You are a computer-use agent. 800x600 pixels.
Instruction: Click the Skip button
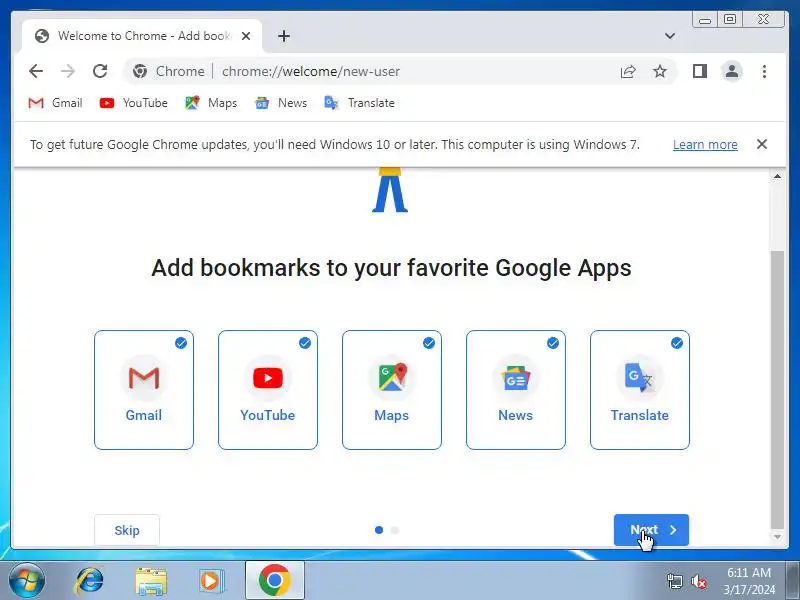tap(127, 531)
